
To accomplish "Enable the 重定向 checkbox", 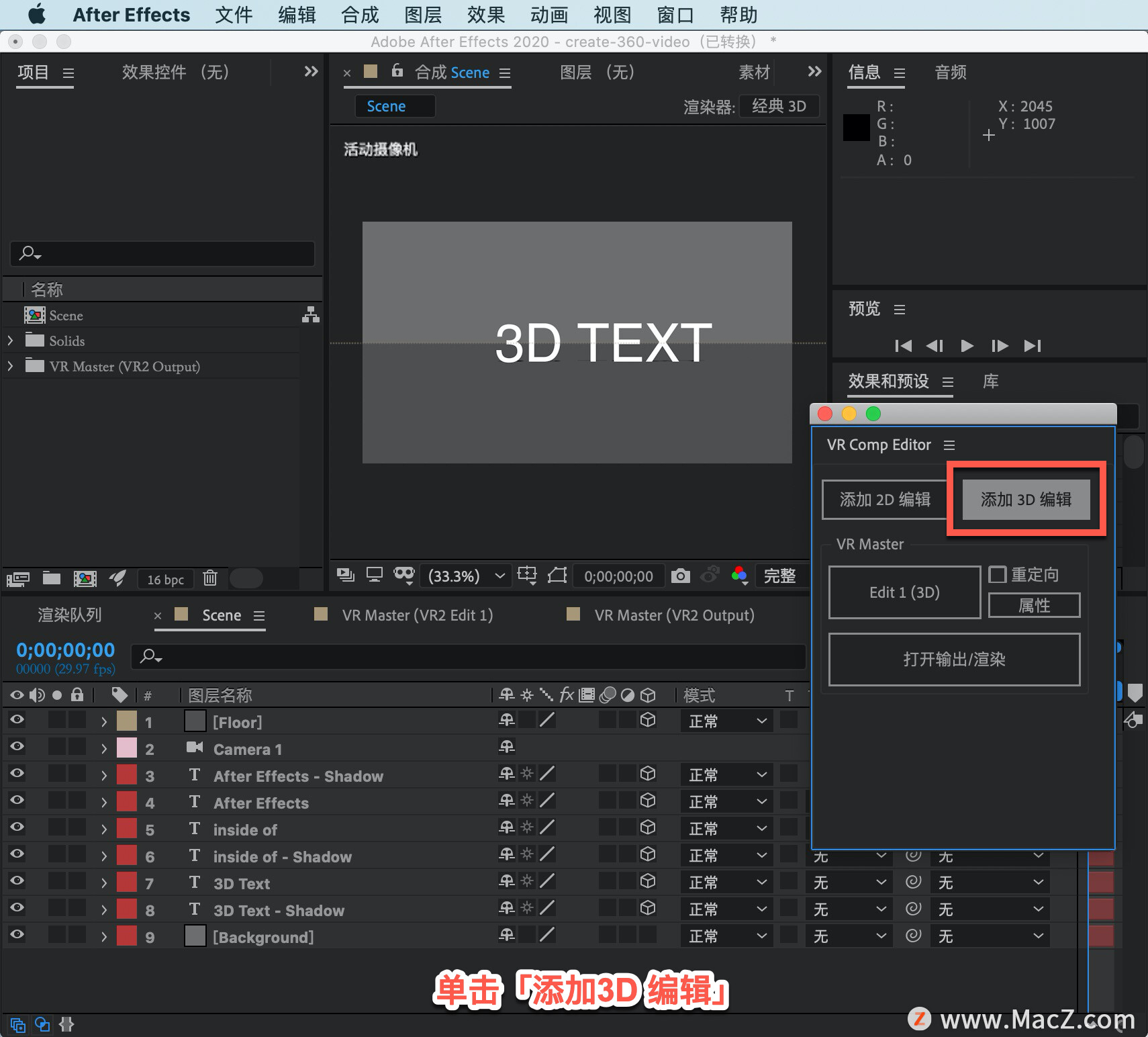I will pyautogui.click(x=998, y=574).
